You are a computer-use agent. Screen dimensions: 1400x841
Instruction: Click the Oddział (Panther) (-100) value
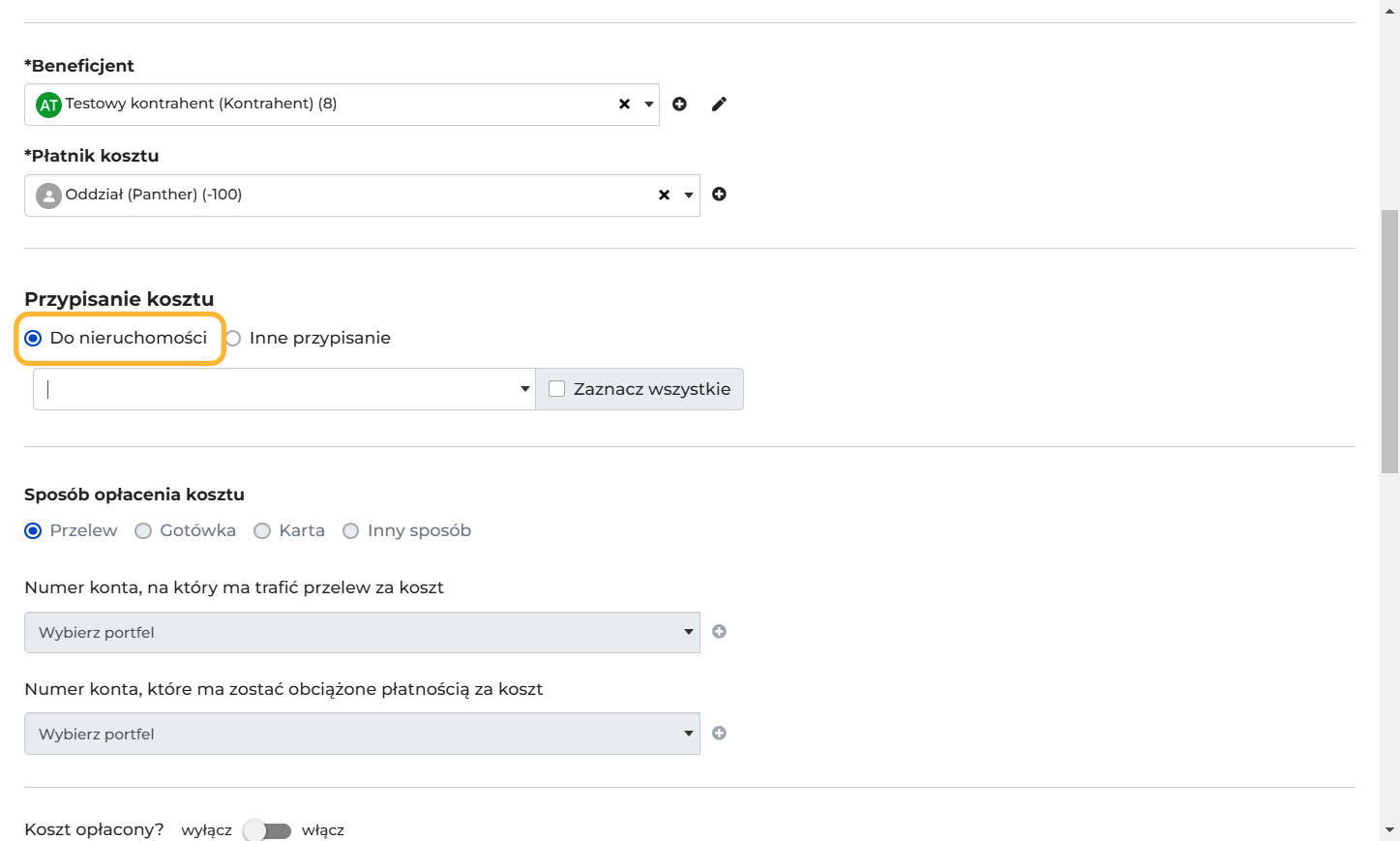(x=154, y=195)
